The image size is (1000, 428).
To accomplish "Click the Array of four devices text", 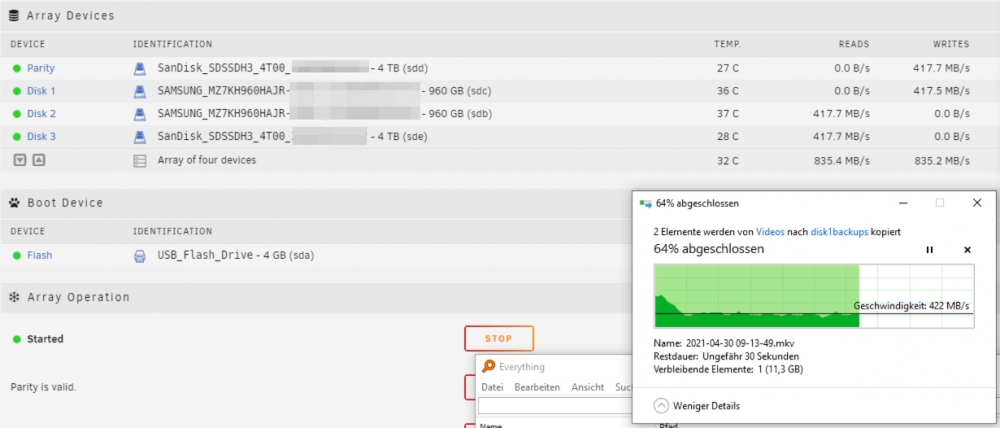I will click(x=207, y=160).
